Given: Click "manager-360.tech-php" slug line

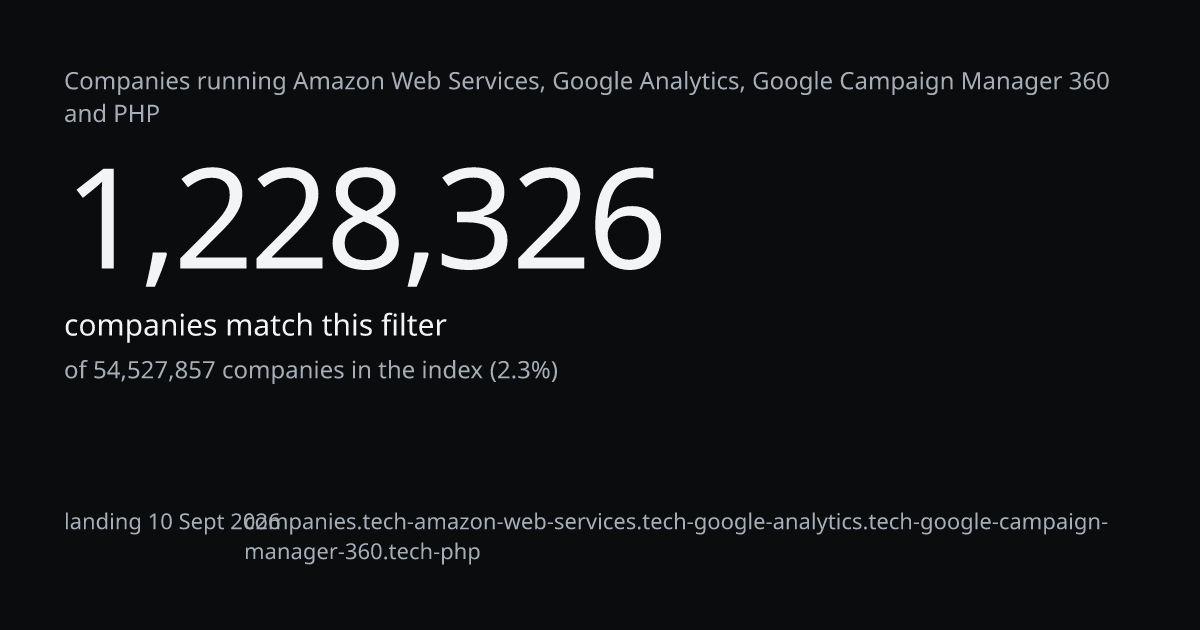Looking at the screenshot, I should point(362,552).
